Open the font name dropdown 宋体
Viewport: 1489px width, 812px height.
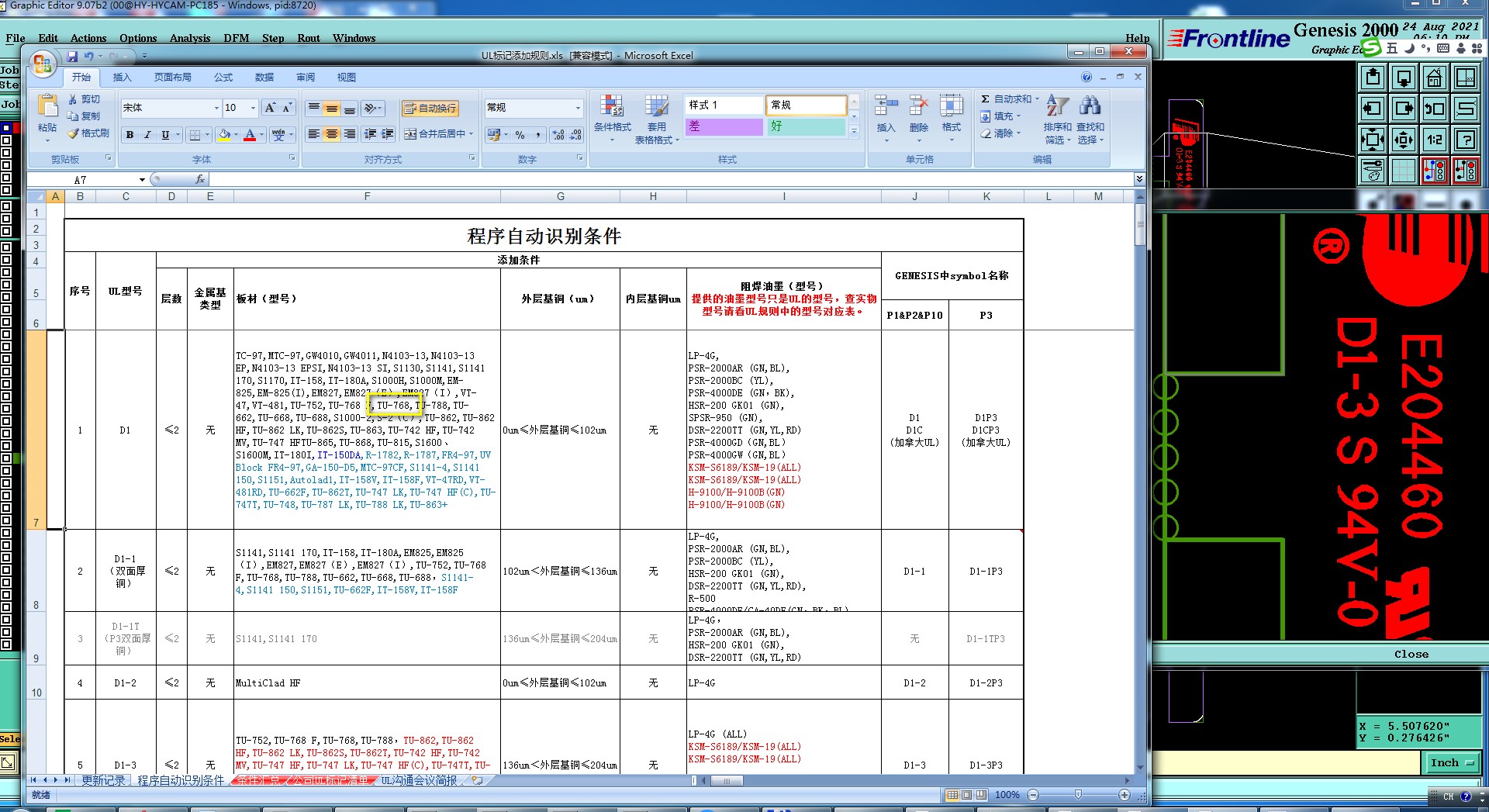216,108
